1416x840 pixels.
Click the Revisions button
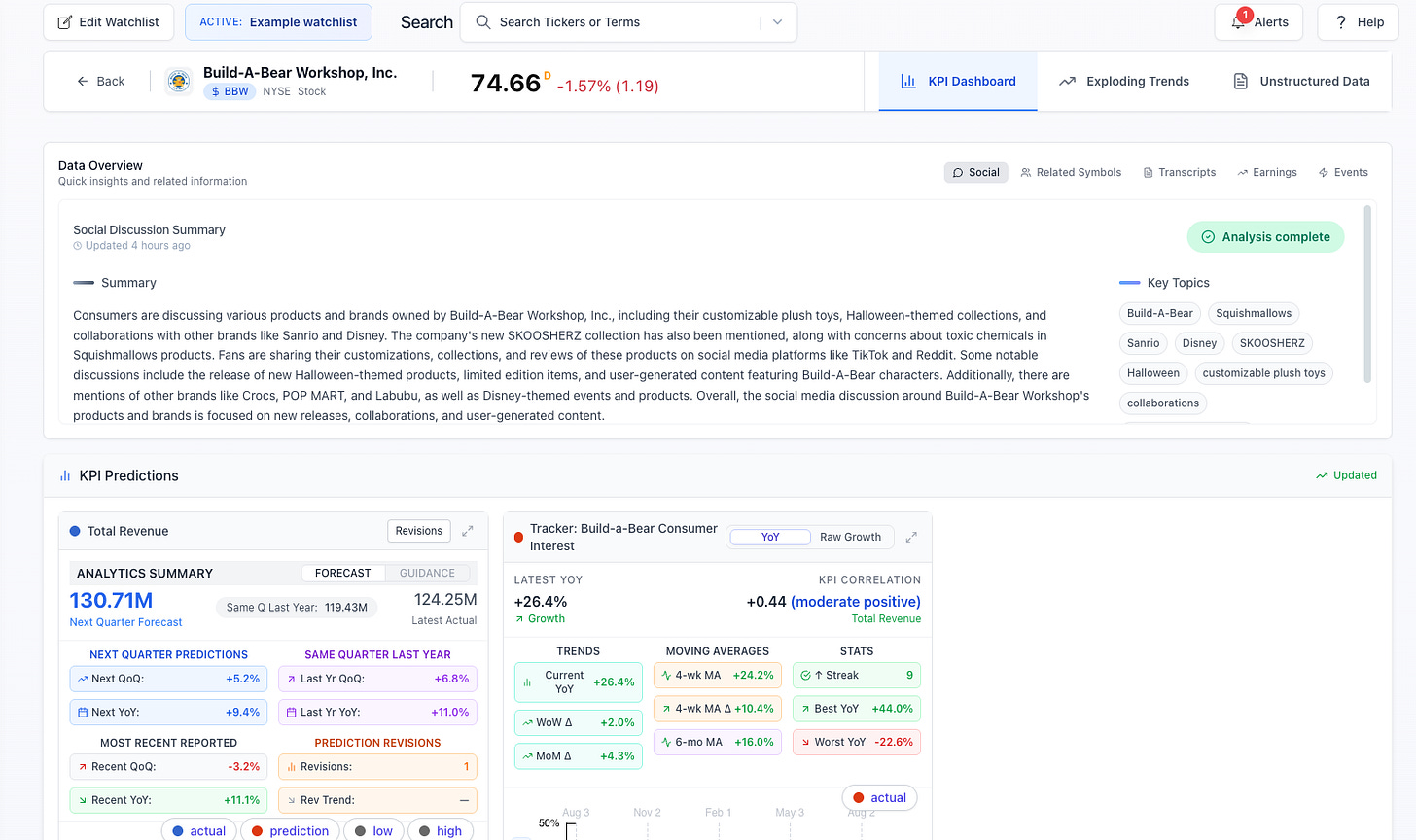tap(419, 531)
